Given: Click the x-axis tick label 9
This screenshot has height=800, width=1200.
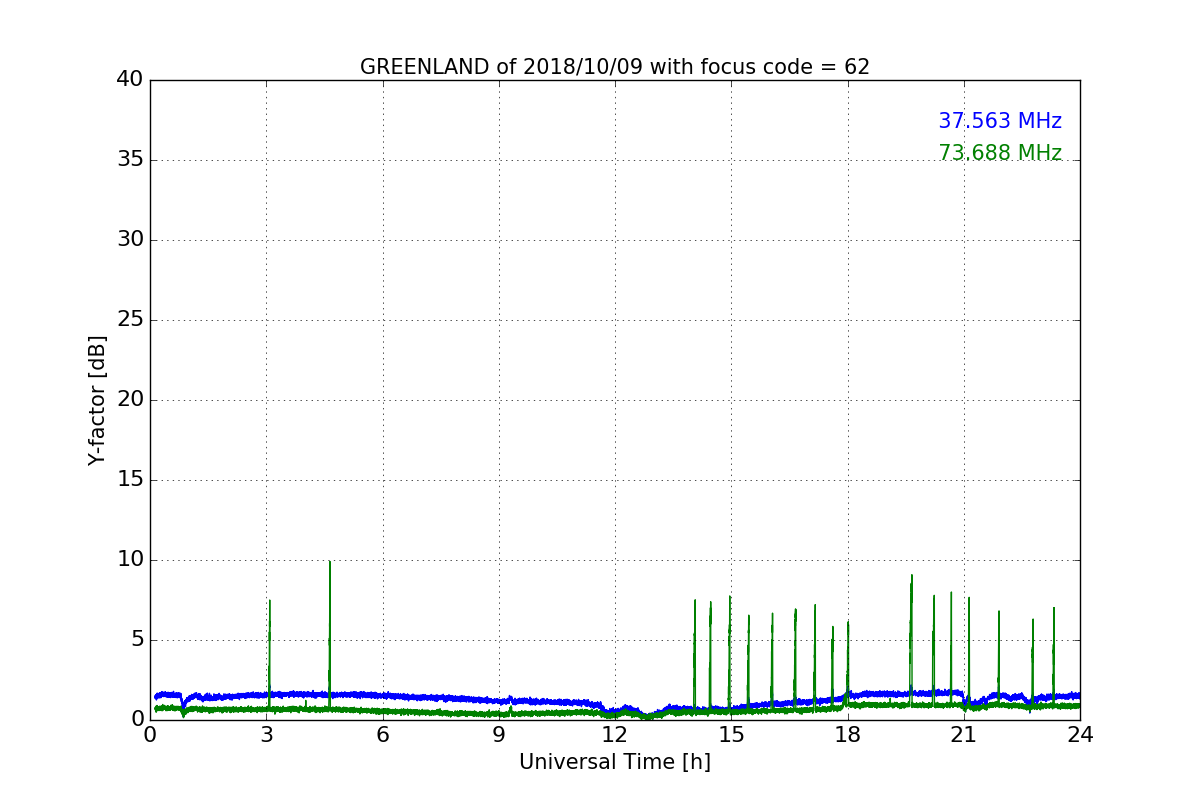Looking at the screenshot, I should (499, 735).
